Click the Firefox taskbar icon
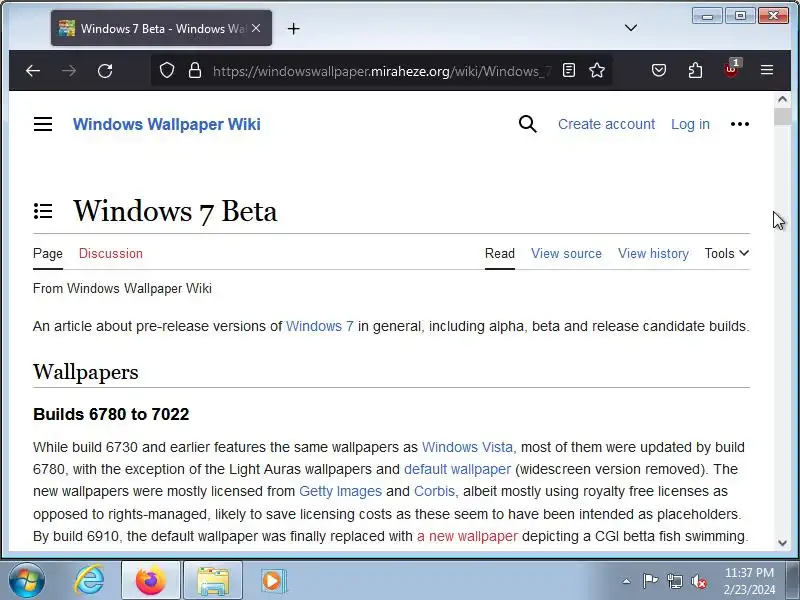This screenshot has width=800, height=600. point(151,581)
